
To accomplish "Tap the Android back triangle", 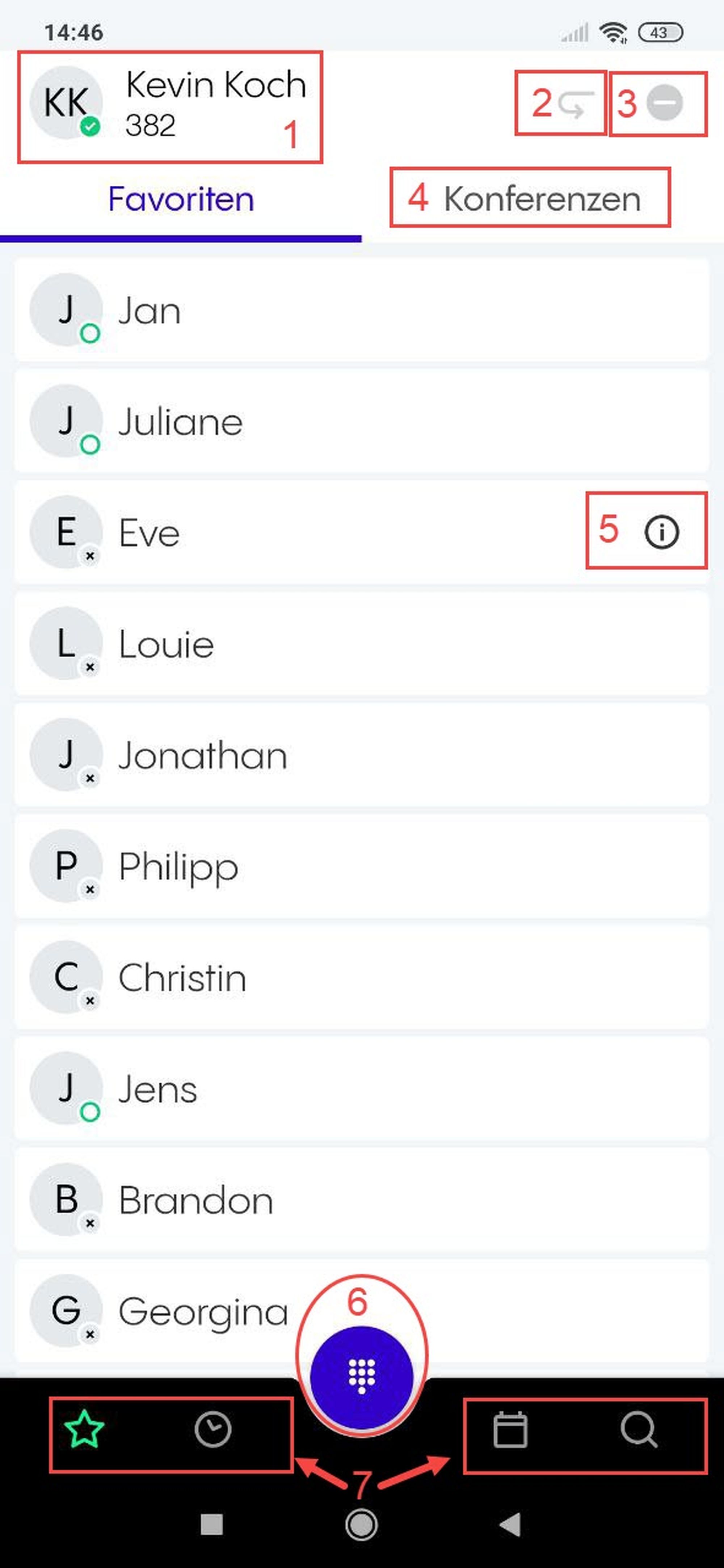I will click(x=510, y=1524).
